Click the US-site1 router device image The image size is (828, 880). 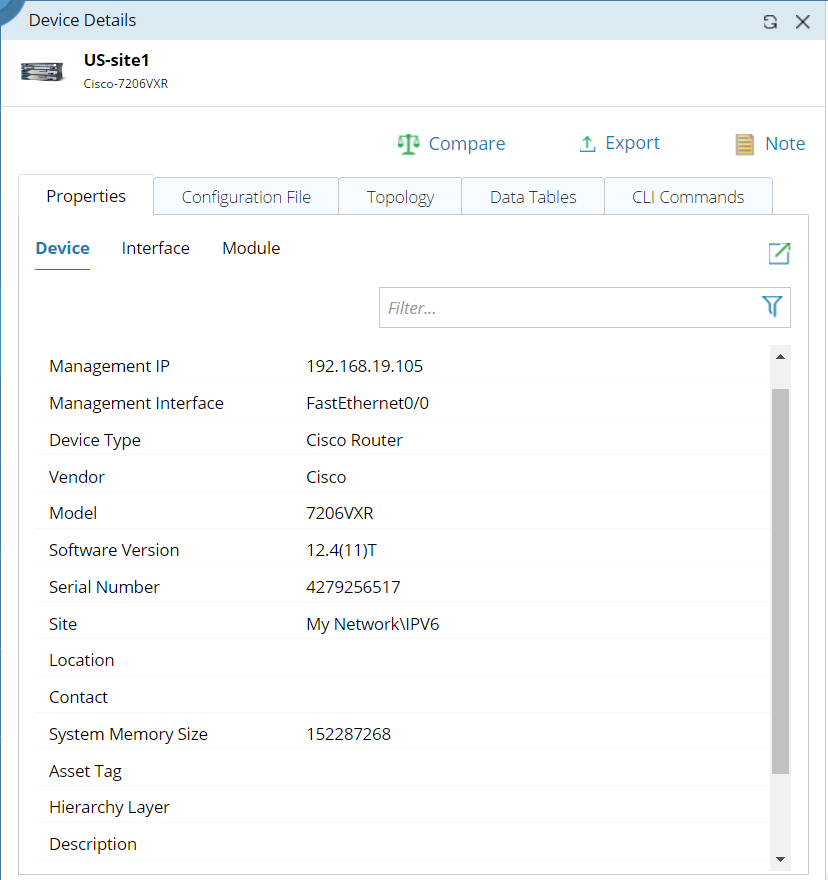pos(43,71)
